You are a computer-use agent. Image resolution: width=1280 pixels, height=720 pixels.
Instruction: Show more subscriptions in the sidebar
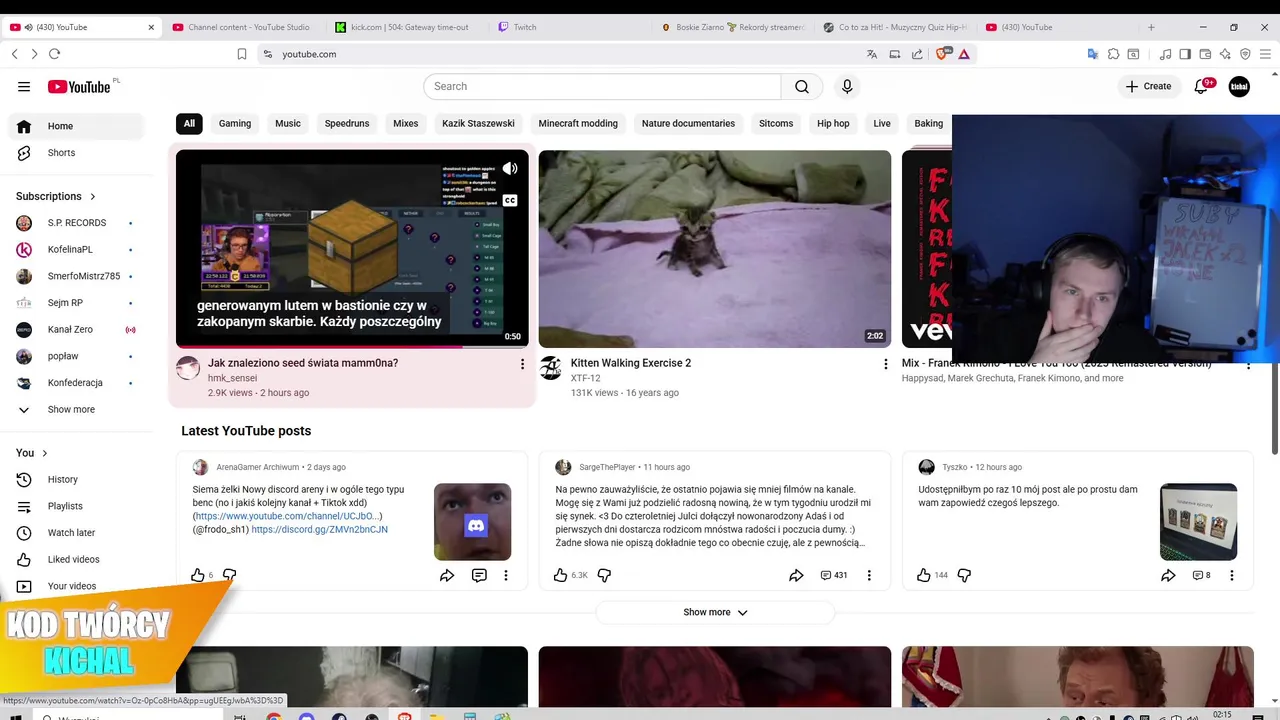pos(71,409)
